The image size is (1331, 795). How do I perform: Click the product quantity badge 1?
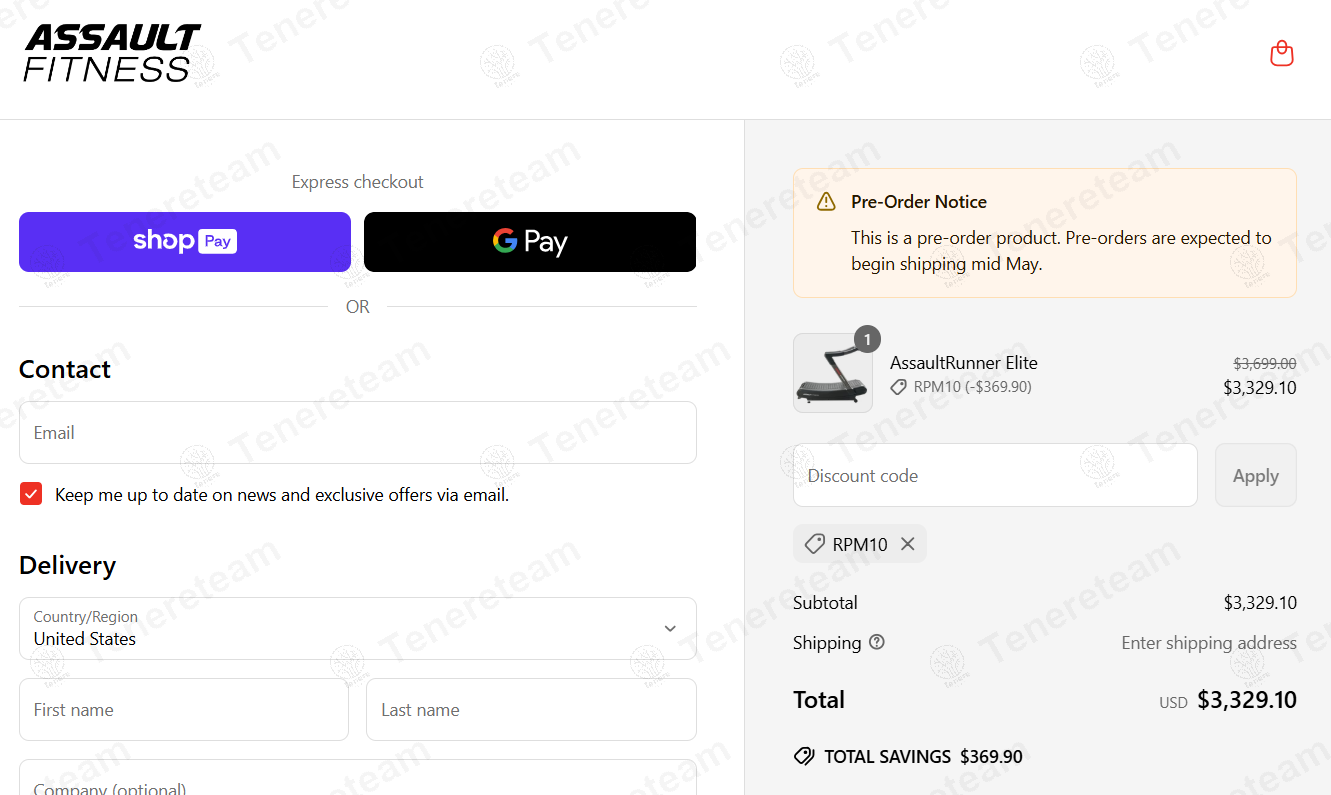867,340
